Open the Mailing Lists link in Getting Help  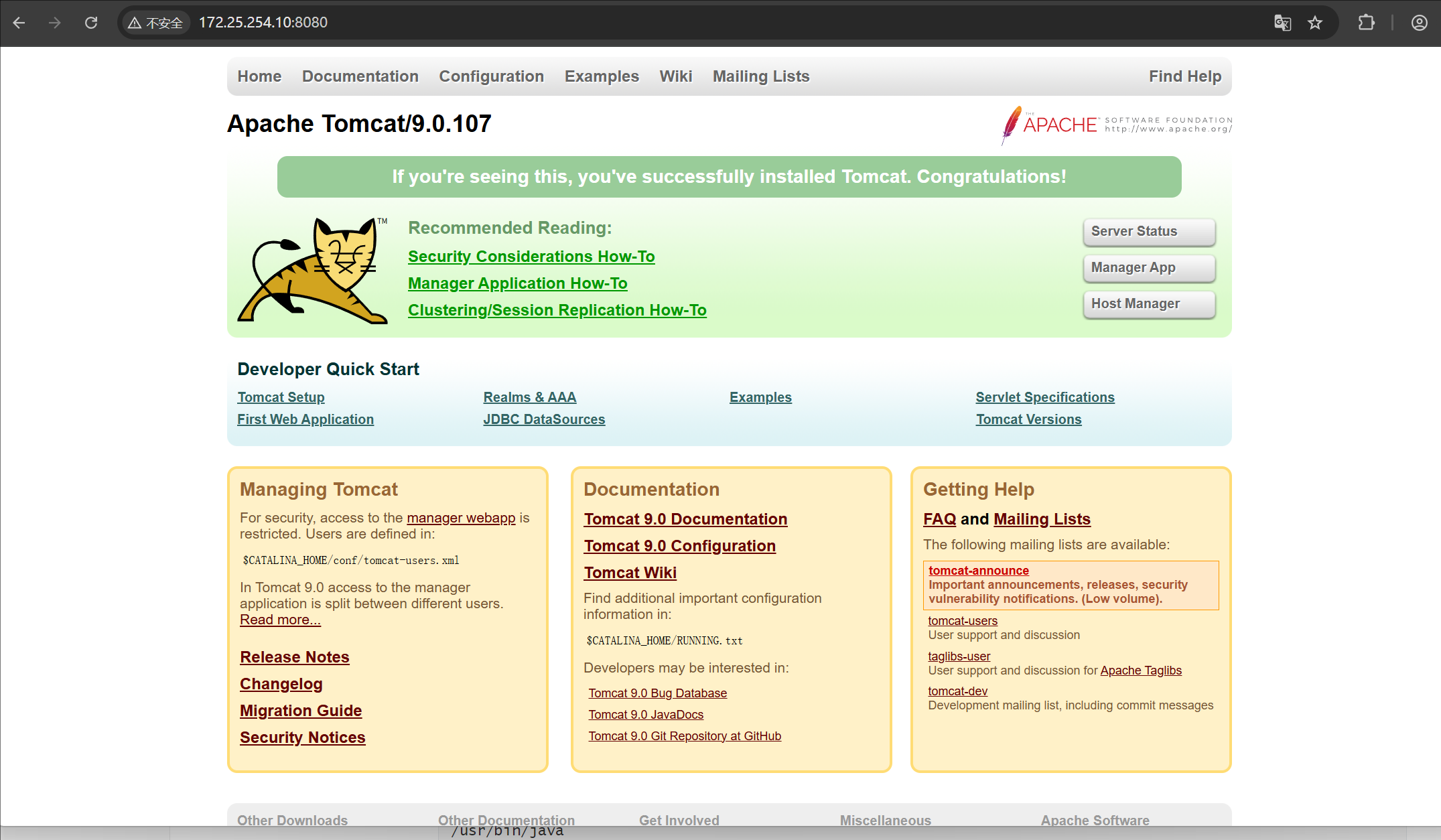click(x=1042, y=519)
